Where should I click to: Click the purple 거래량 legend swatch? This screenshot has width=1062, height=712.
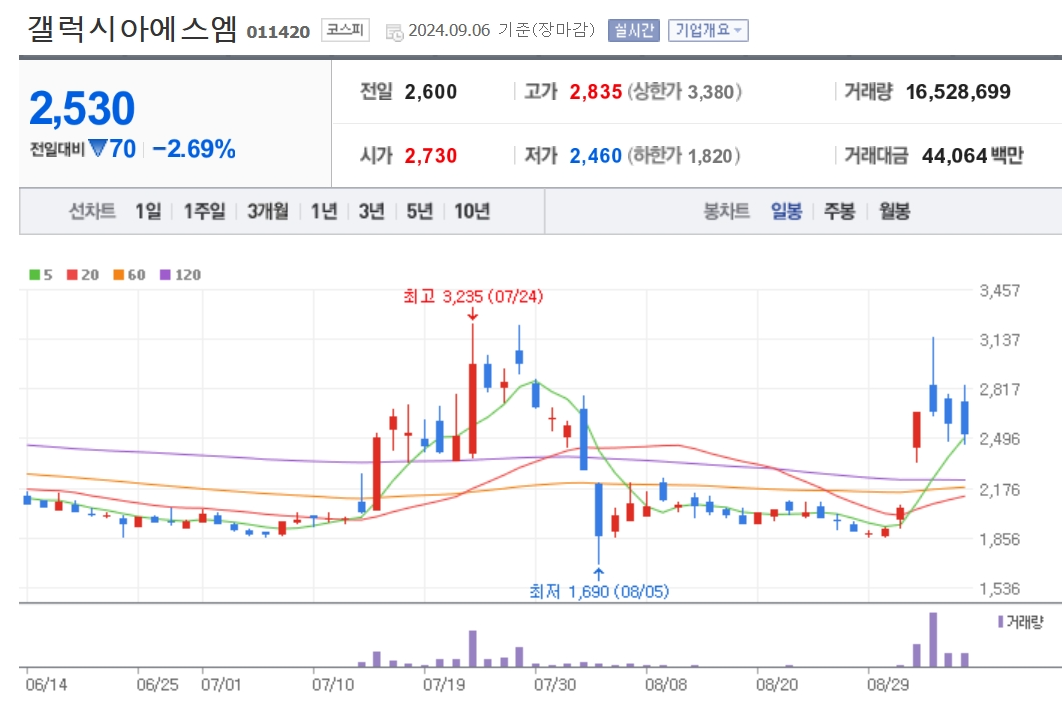pyautogui.click(x=1000, y=621)
